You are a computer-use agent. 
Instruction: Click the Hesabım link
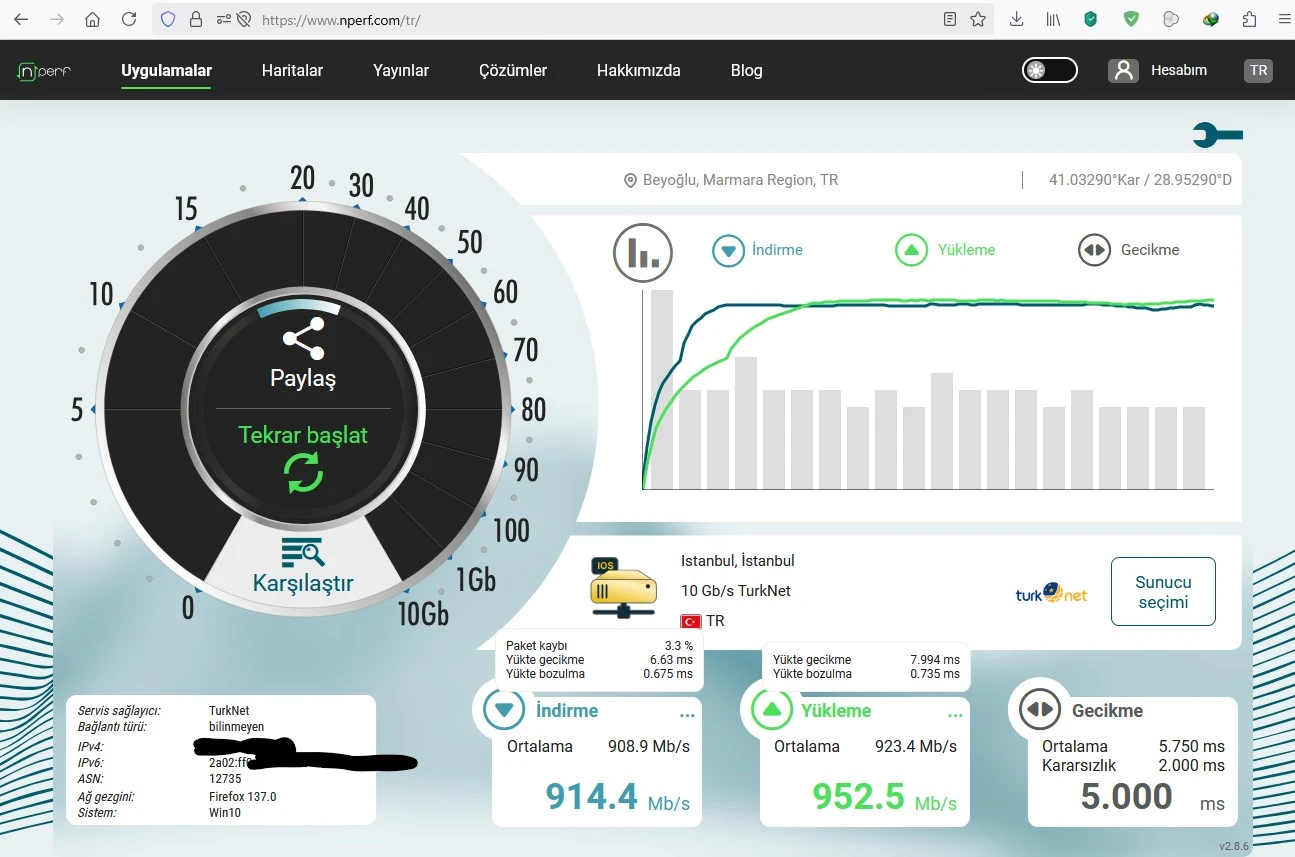click(1179, 70)
